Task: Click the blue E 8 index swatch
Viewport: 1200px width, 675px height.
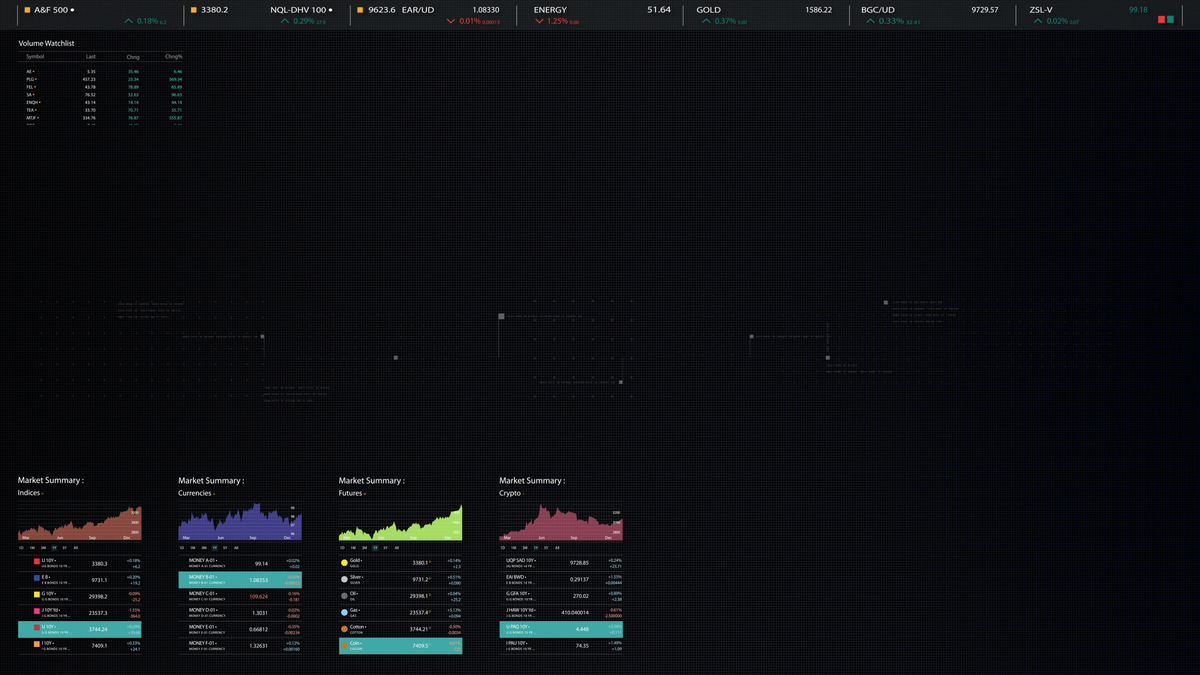Action: (x=37, y=579)
